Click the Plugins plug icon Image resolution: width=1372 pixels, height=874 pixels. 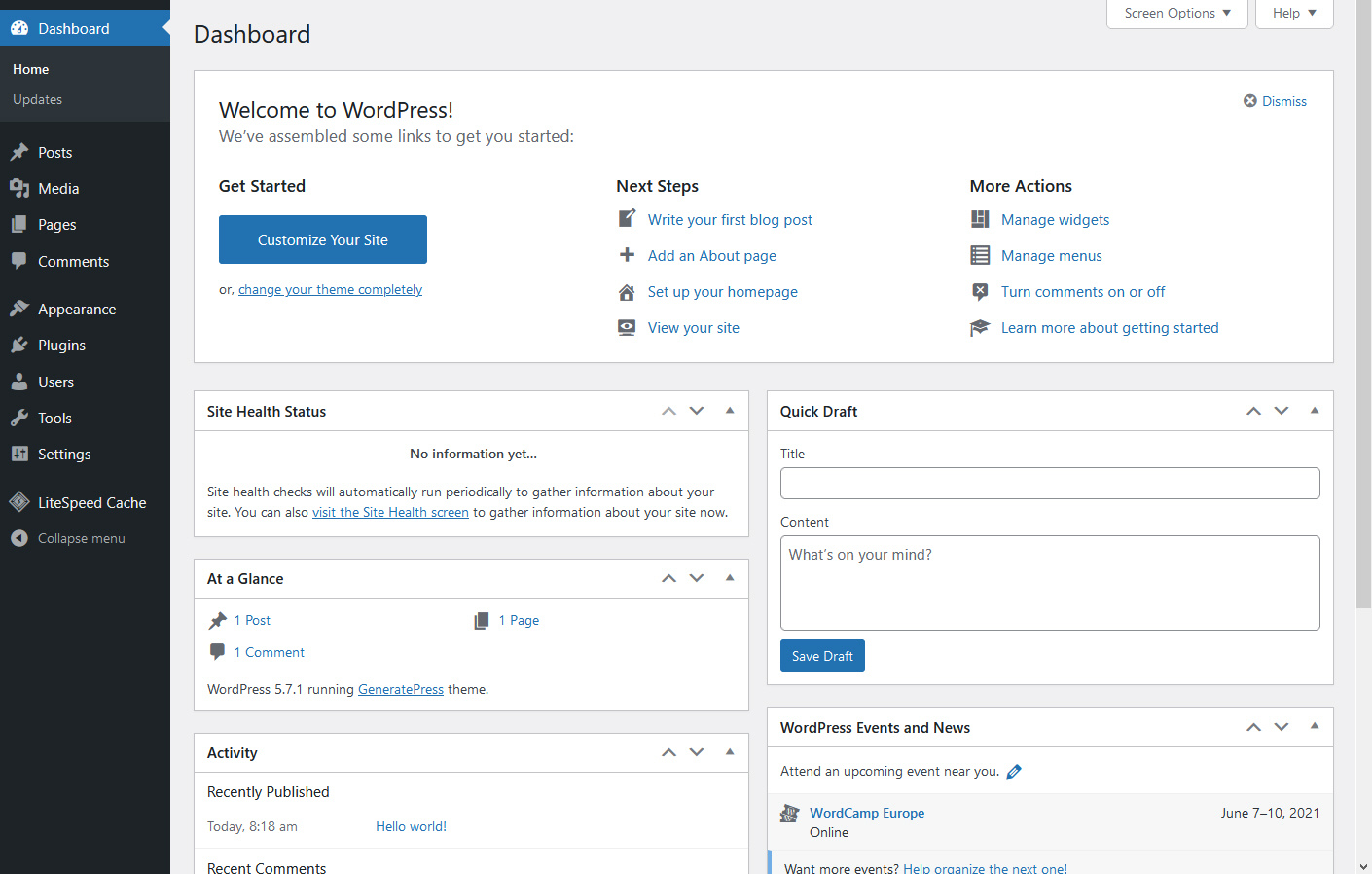(x=19, y=346)
